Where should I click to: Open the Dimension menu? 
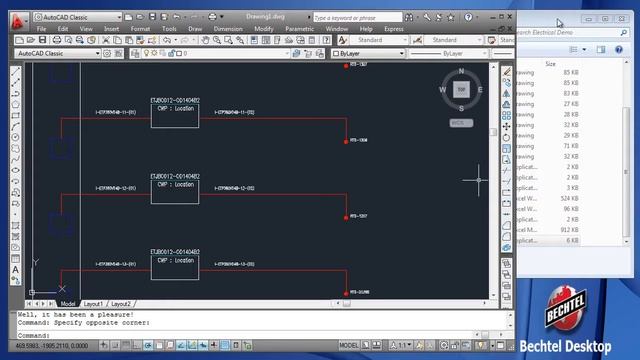(x=228, y=29)
